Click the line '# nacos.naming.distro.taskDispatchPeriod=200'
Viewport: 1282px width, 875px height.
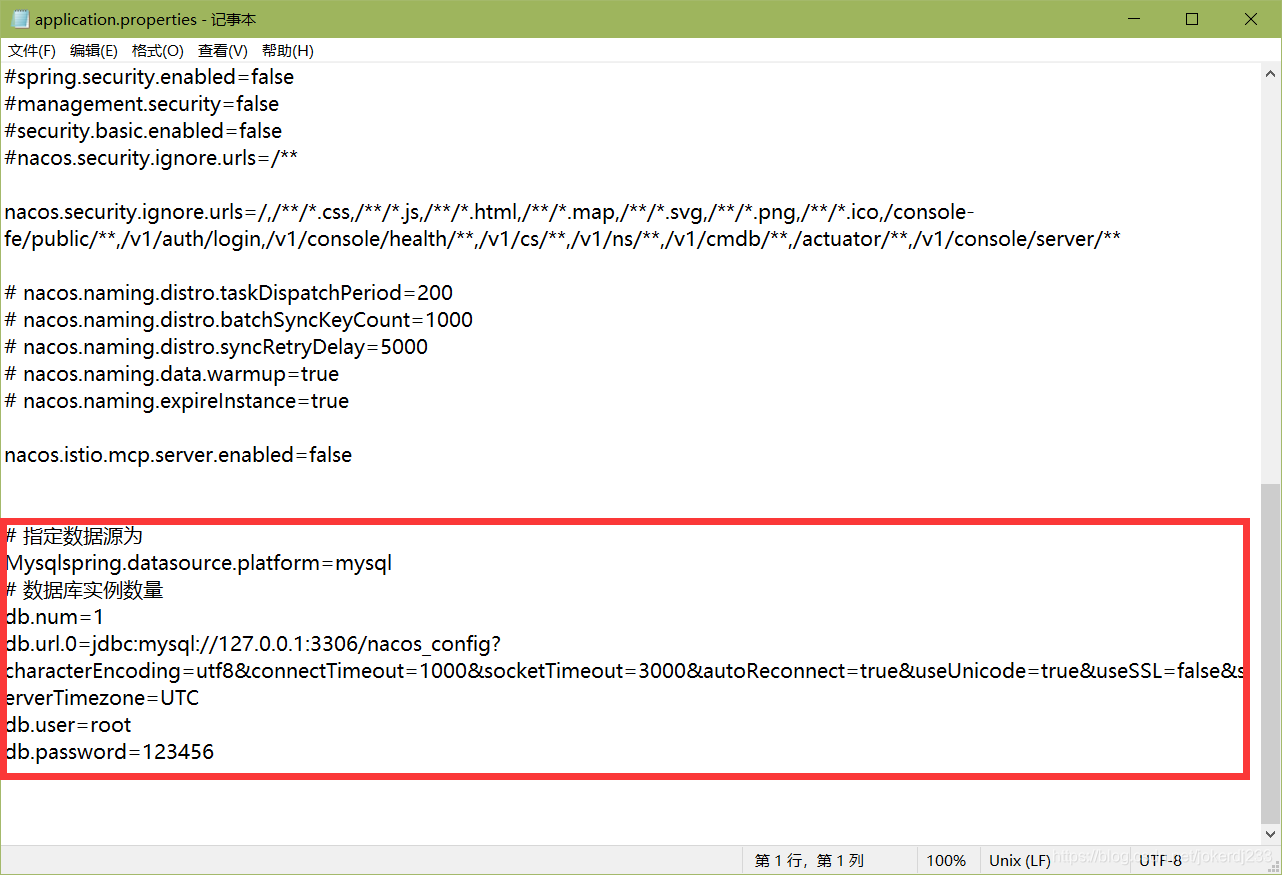[x=229, y=293]
